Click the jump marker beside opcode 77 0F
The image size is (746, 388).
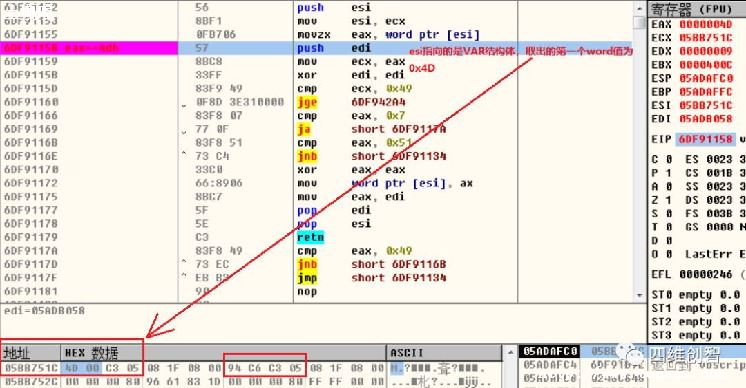(x=184, y=132)
